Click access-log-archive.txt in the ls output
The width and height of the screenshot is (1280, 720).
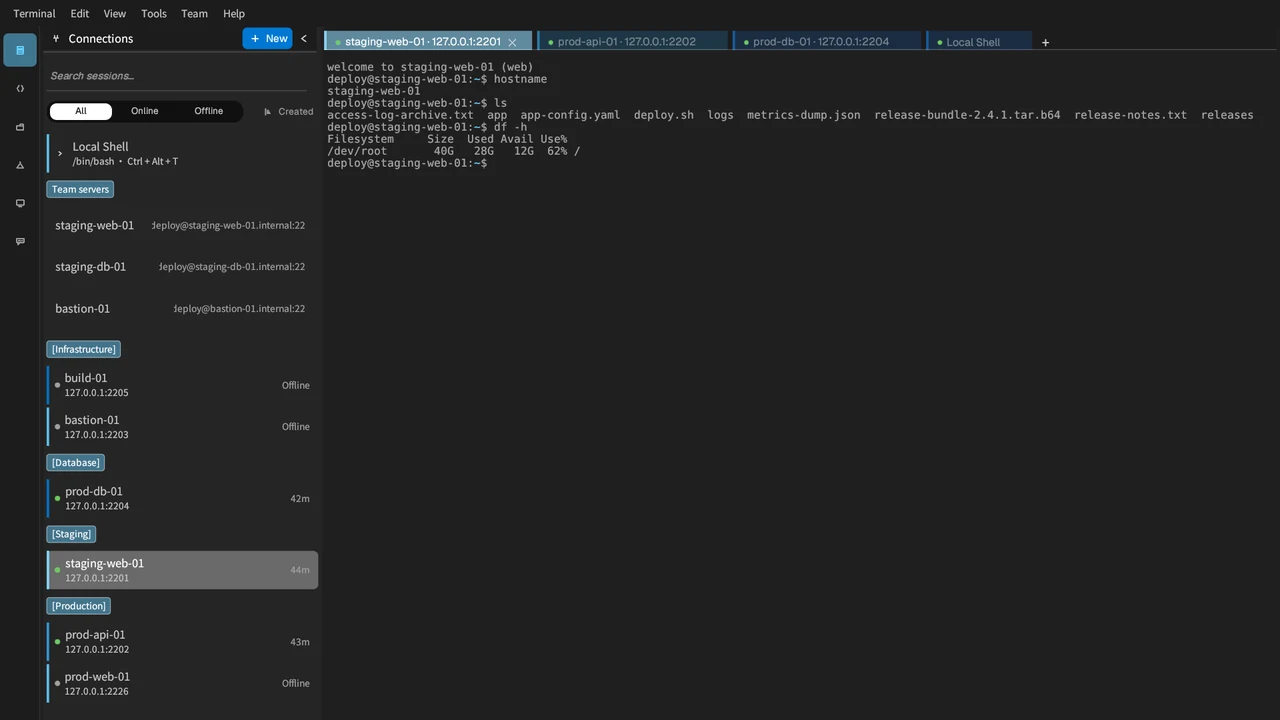400,115
